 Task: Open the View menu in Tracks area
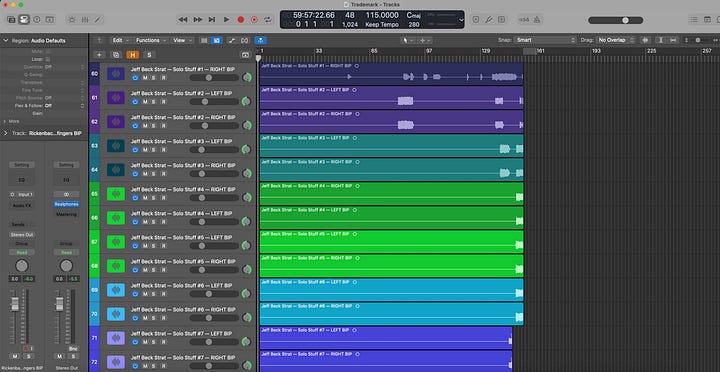[182, 40]
